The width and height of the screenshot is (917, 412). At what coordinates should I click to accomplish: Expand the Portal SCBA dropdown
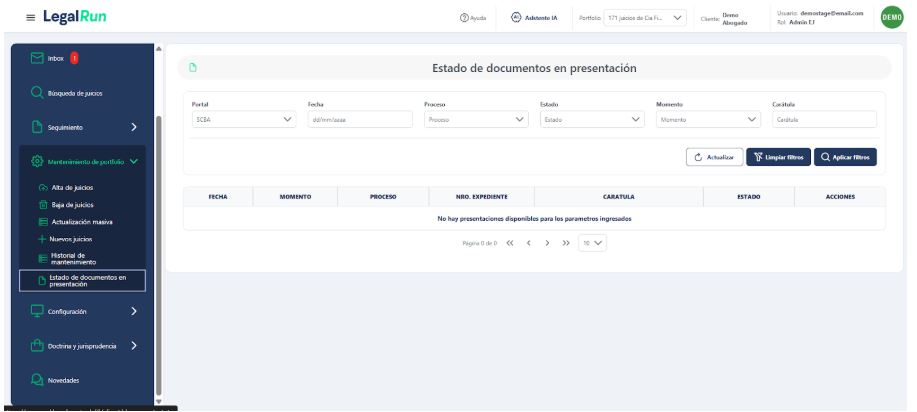(243, 119)
